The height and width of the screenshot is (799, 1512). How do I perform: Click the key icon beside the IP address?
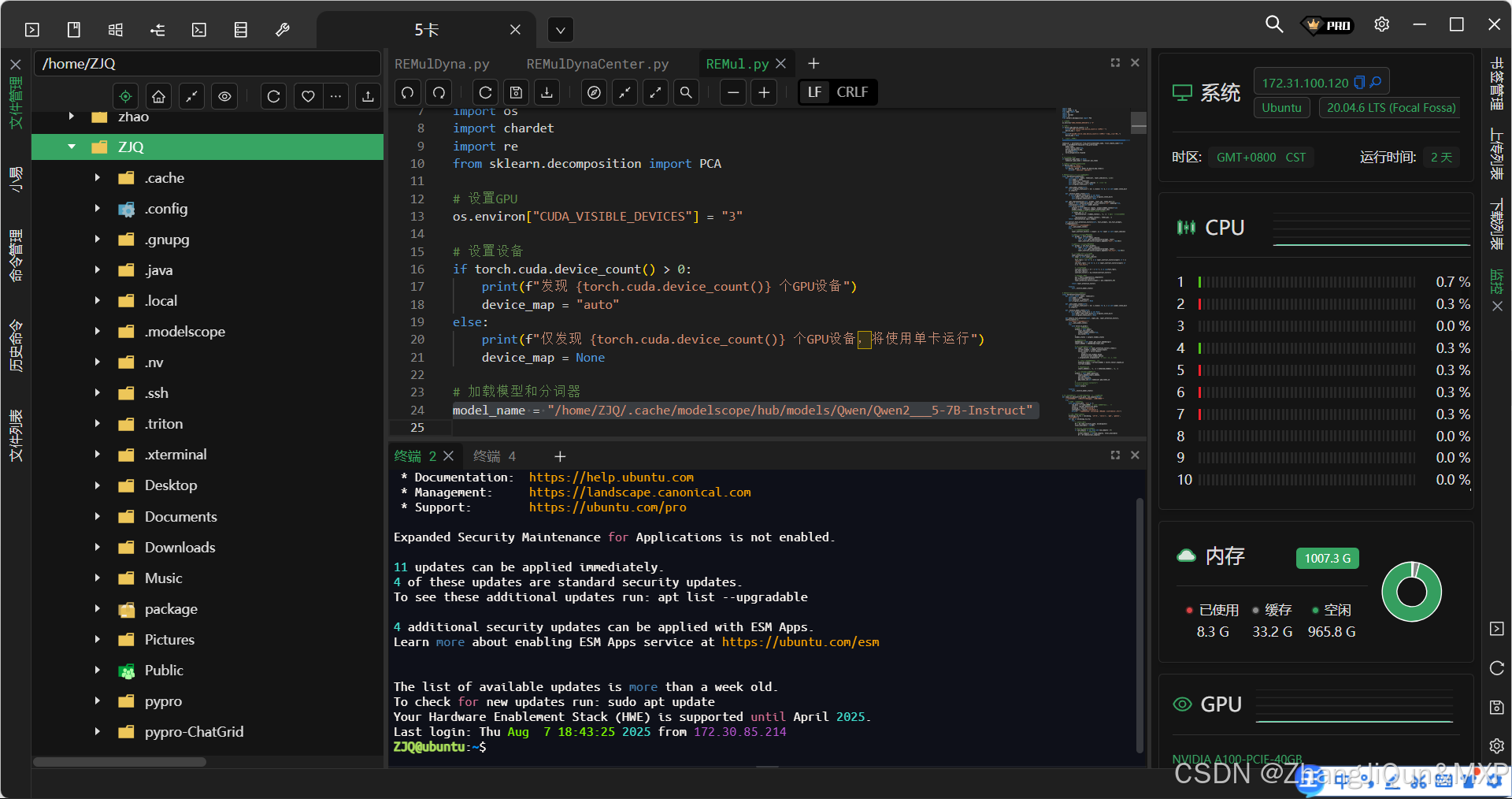(1376, 82)
